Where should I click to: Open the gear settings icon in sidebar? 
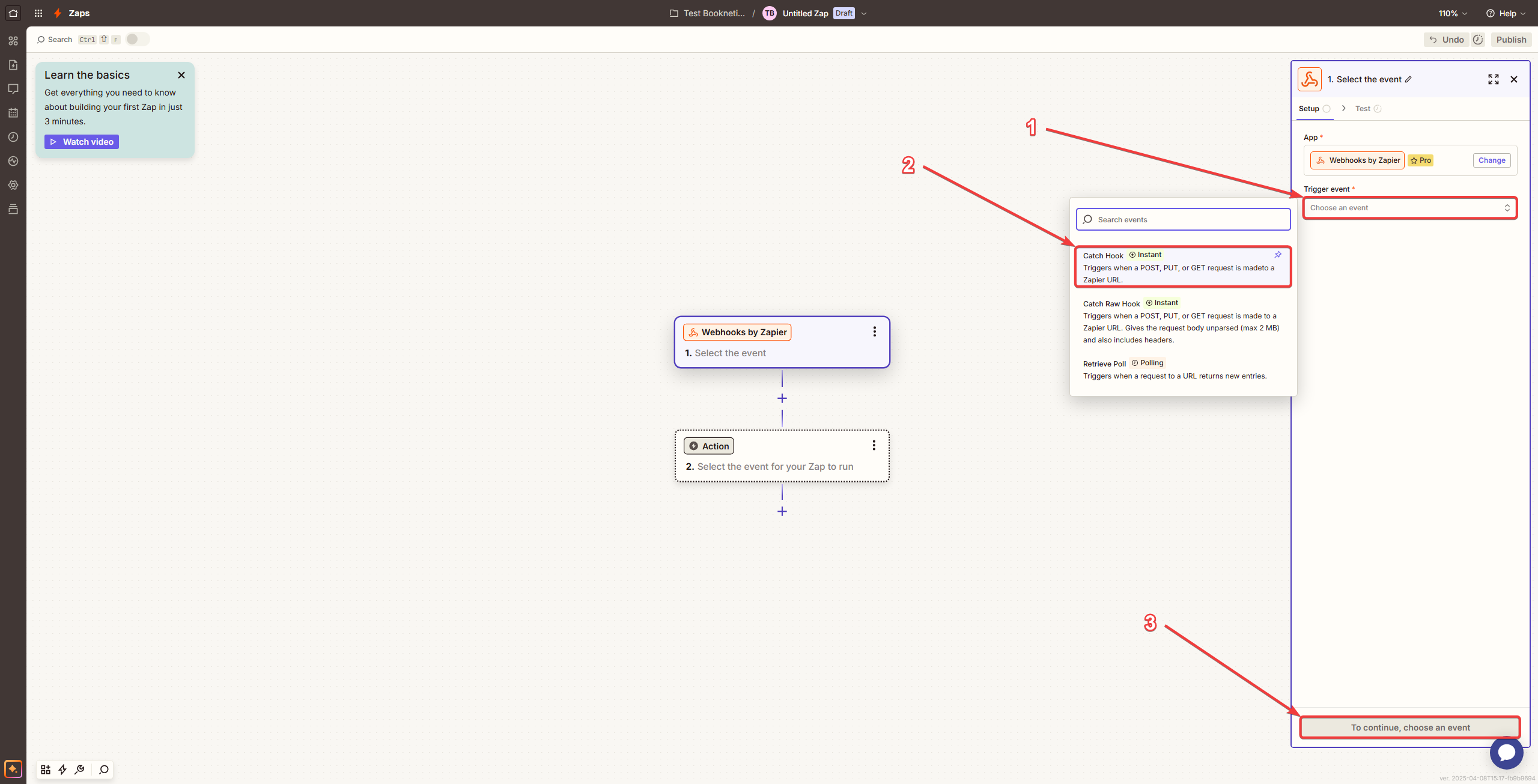point(13,185)
